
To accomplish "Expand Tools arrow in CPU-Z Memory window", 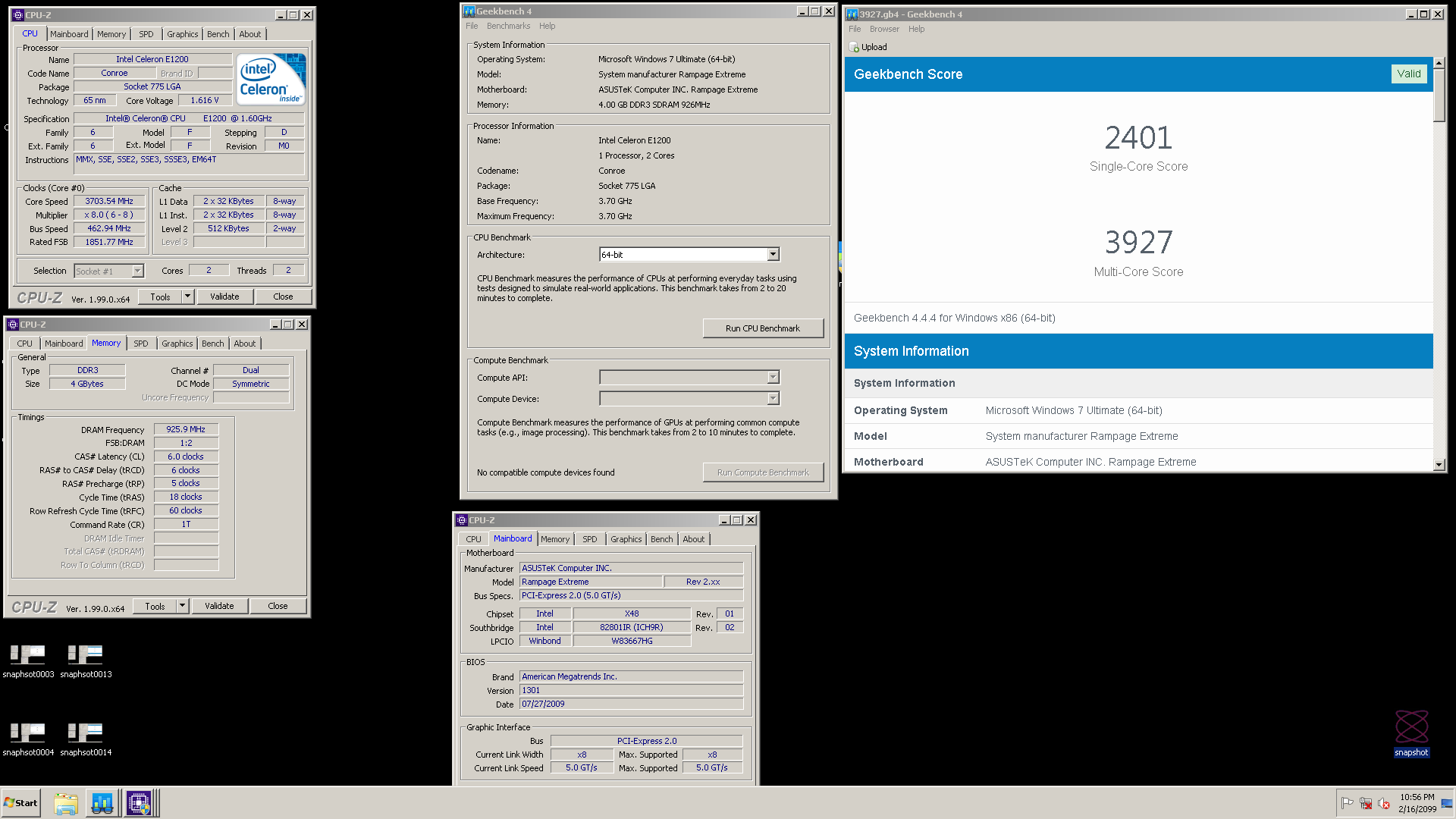I will pyautogui.click(x=183, y=606).
